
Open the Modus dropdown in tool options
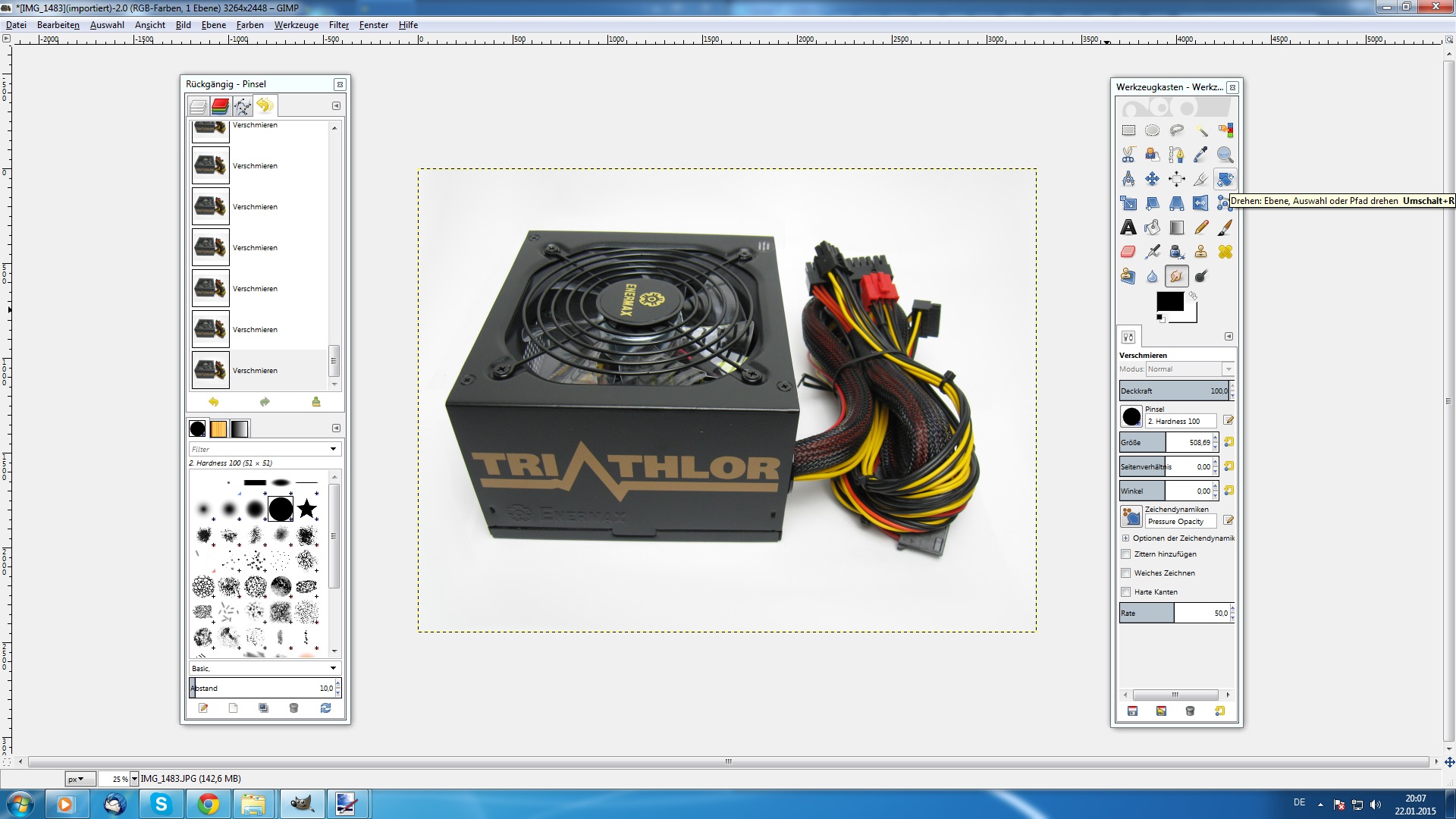(x=1190, y=369)
